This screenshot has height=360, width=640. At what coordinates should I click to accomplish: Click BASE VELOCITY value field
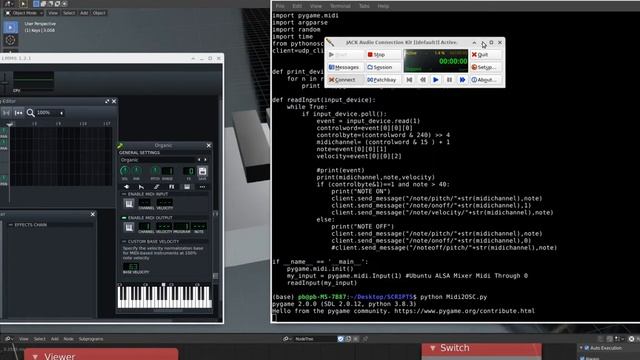[x=131, y=266]
